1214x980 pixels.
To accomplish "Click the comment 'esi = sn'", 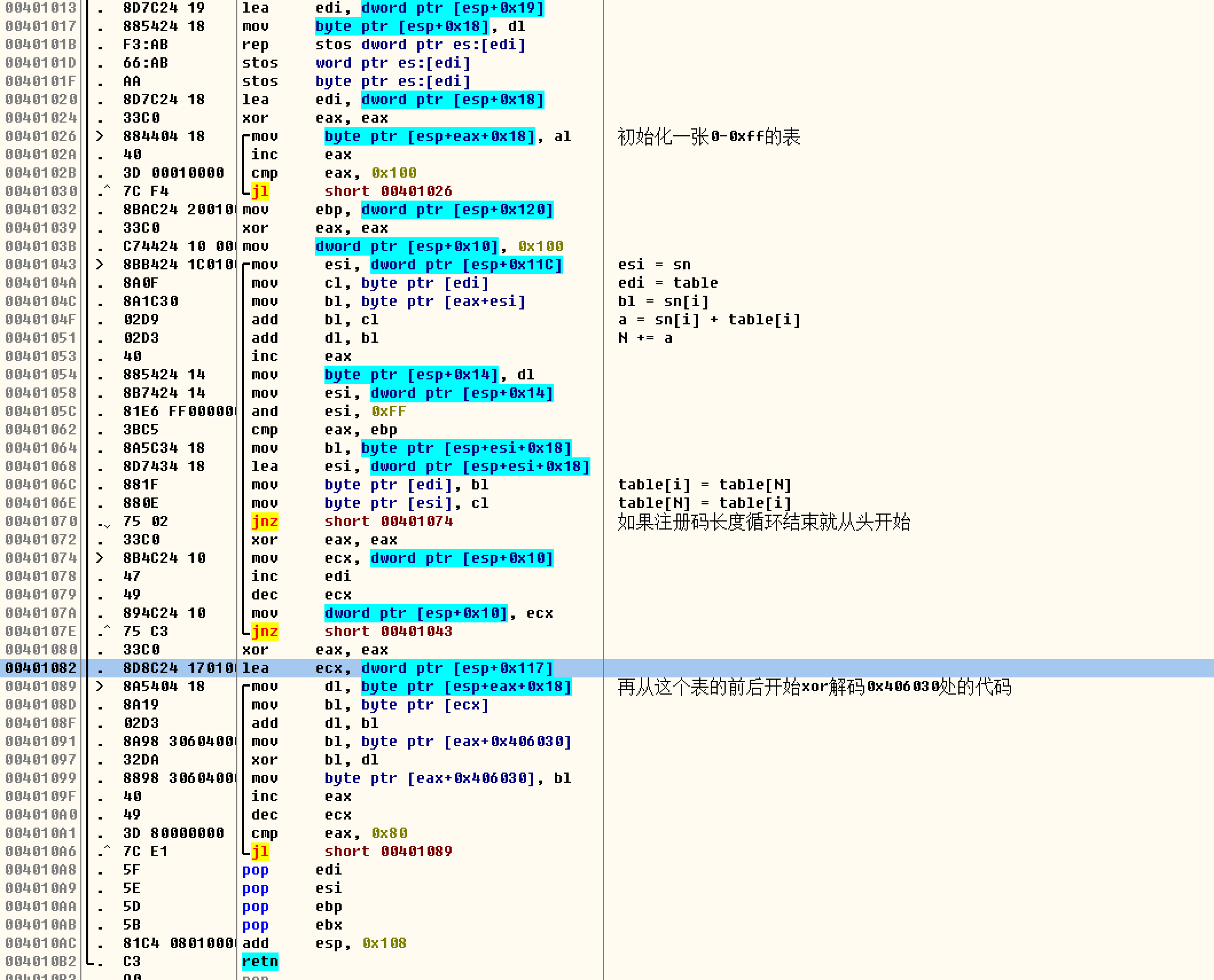I will coord(654,264).
